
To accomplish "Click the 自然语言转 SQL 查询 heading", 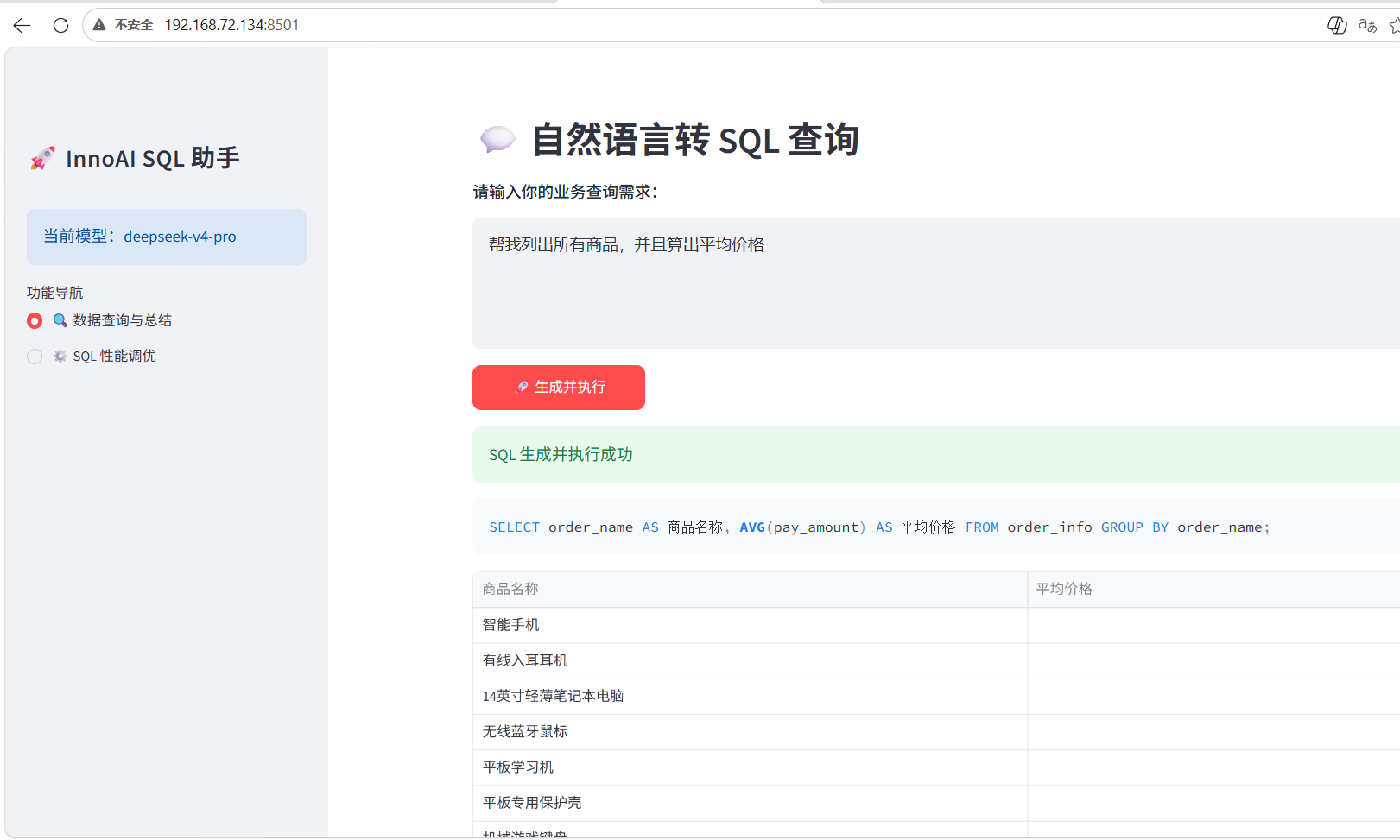I will pos(669,140).
